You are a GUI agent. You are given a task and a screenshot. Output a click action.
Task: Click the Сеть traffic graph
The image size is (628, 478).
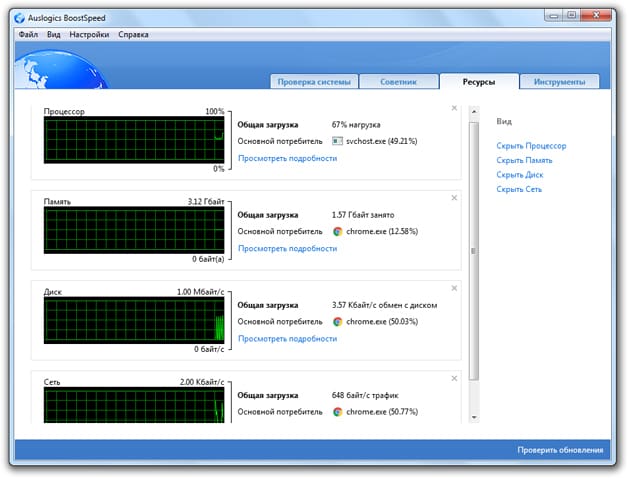[x=134, y=405]
